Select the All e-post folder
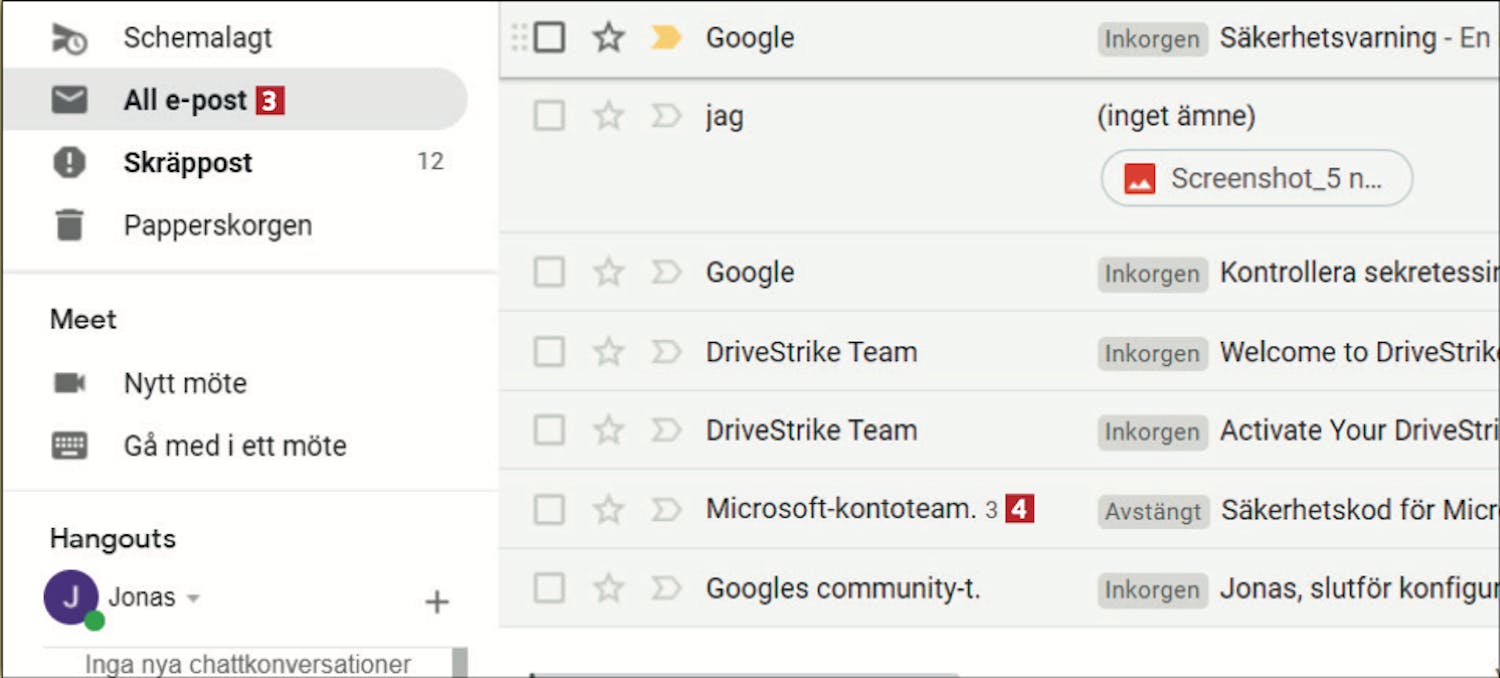The height and width of the screenshot is (678, 1500). coord(235,100)
